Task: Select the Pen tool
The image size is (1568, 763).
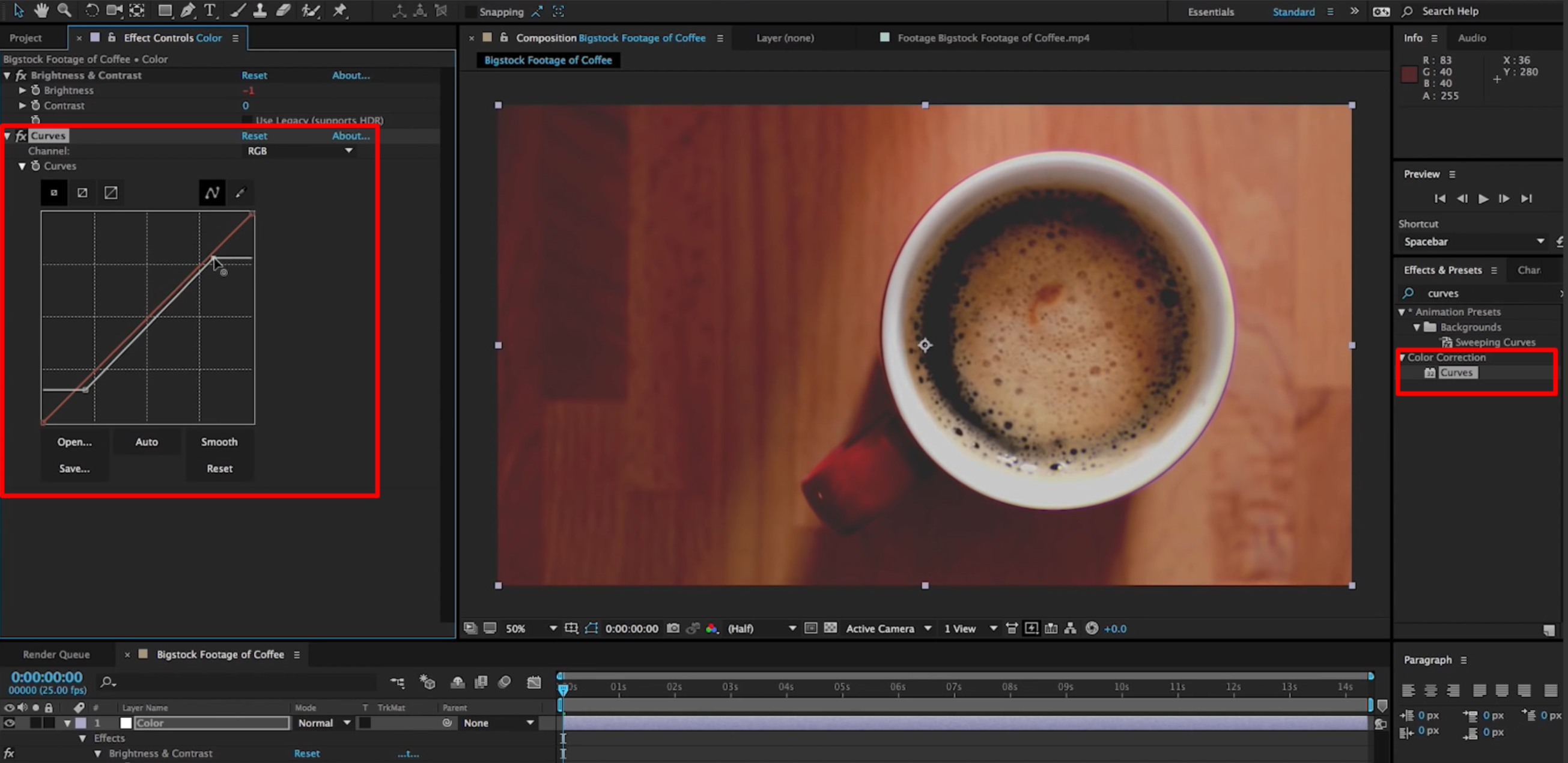Action: pos(188,10)
